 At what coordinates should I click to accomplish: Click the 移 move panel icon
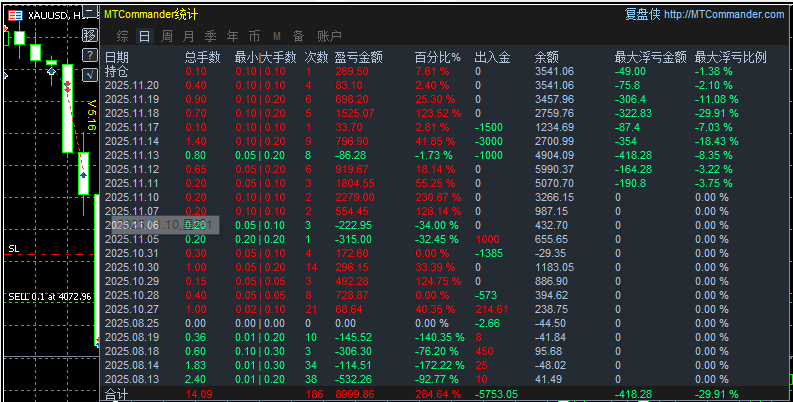[x=89, y=35]
